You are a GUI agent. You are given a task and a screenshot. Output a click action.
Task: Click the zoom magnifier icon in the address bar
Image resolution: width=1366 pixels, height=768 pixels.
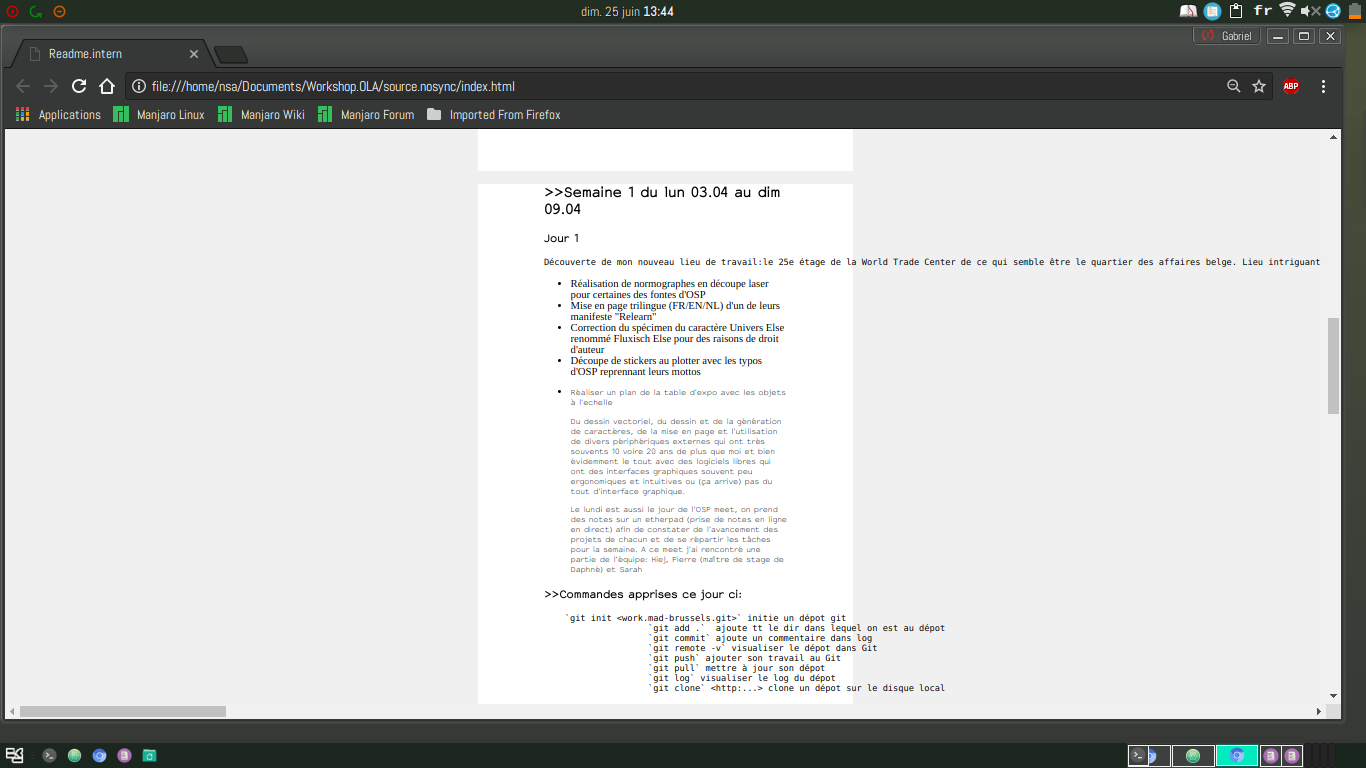click(1234, 86)
